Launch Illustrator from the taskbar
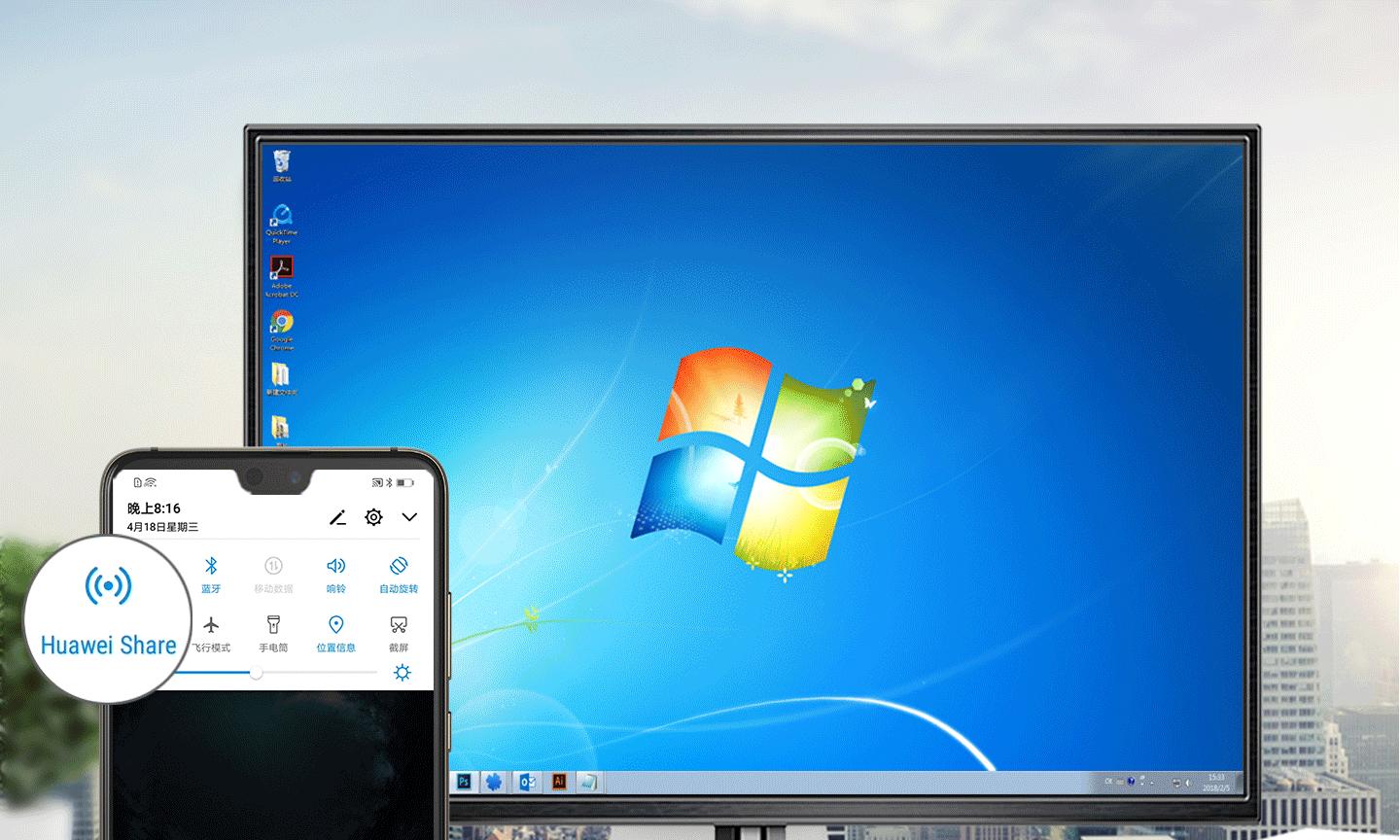The height and width of the screenshot is (840, 1400). point(558,782)
